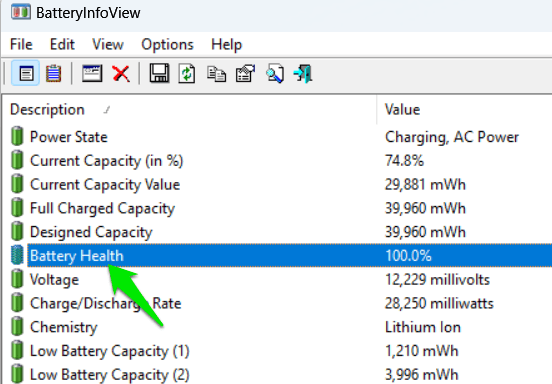552x384 pixels.
Task: Click the red X delete toolbar icon
Action: click(121, 73)
